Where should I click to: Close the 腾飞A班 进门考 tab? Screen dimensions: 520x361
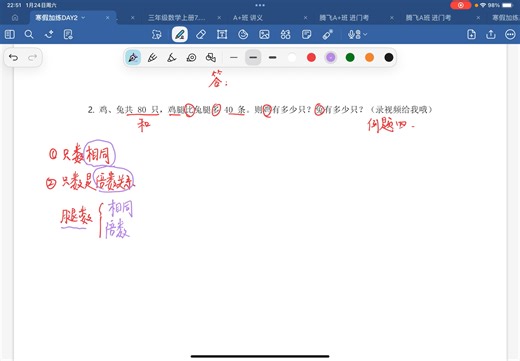point(478,18)
